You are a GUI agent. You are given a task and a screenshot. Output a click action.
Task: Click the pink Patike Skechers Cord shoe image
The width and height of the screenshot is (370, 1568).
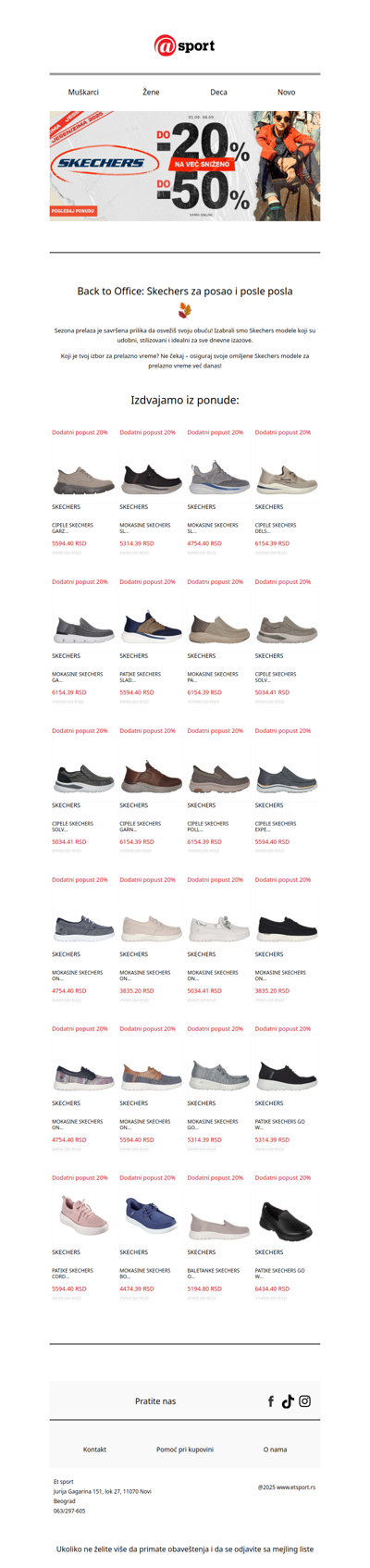pos(83,1215)
